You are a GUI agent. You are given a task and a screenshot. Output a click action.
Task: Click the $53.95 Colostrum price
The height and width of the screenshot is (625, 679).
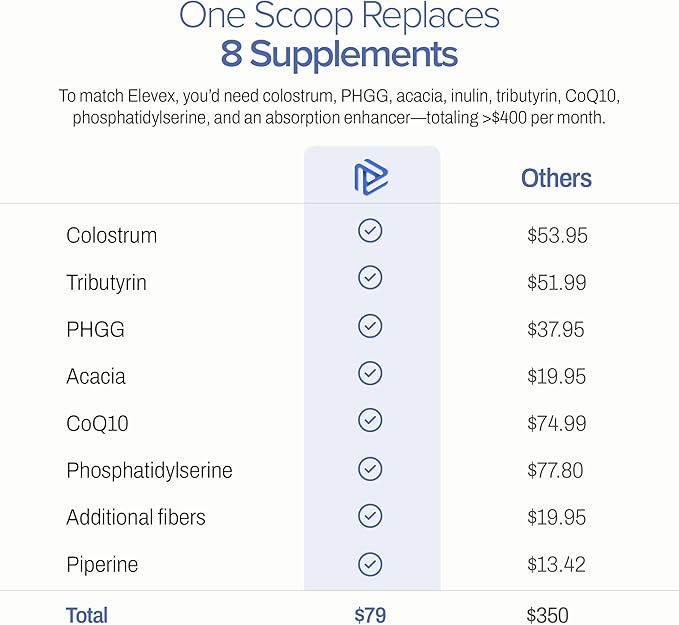click(x=557, y=236)
